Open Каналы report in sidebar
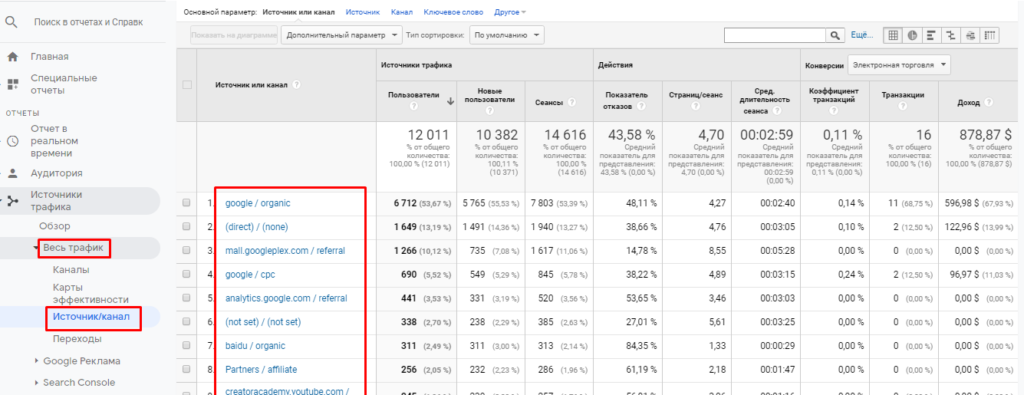The width and height of the screenshot is (1024, 395). click(x=71, y=270)
